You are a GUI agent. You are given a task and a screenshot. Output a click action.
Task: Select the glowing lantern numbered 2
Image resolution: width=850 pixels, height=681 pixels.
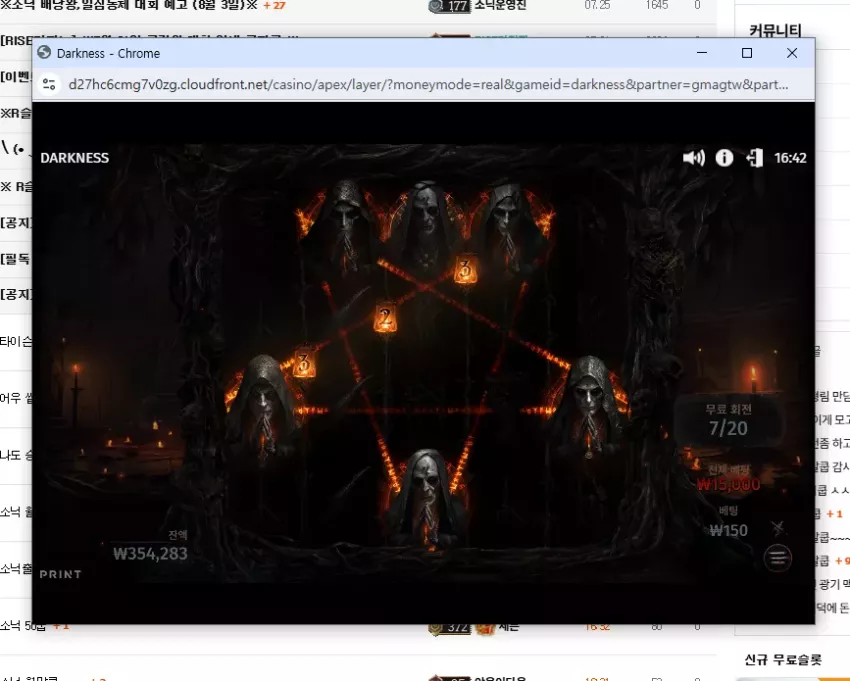pyautogui.click(x=385, y=317)
